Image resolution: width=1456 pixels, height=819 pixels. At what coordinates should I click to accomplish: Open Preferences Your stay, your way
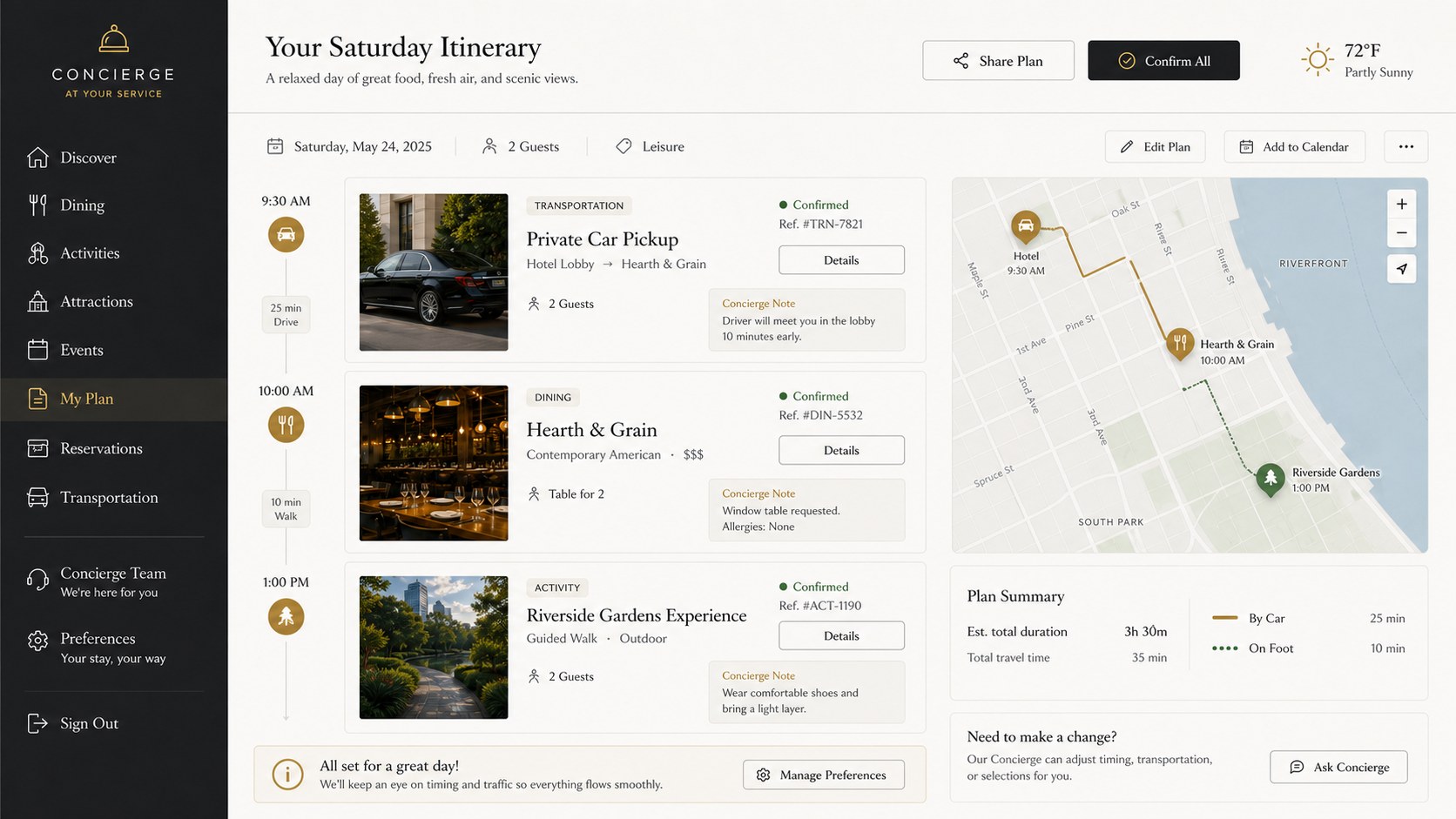pyautogui.click(x=113, y=648)
